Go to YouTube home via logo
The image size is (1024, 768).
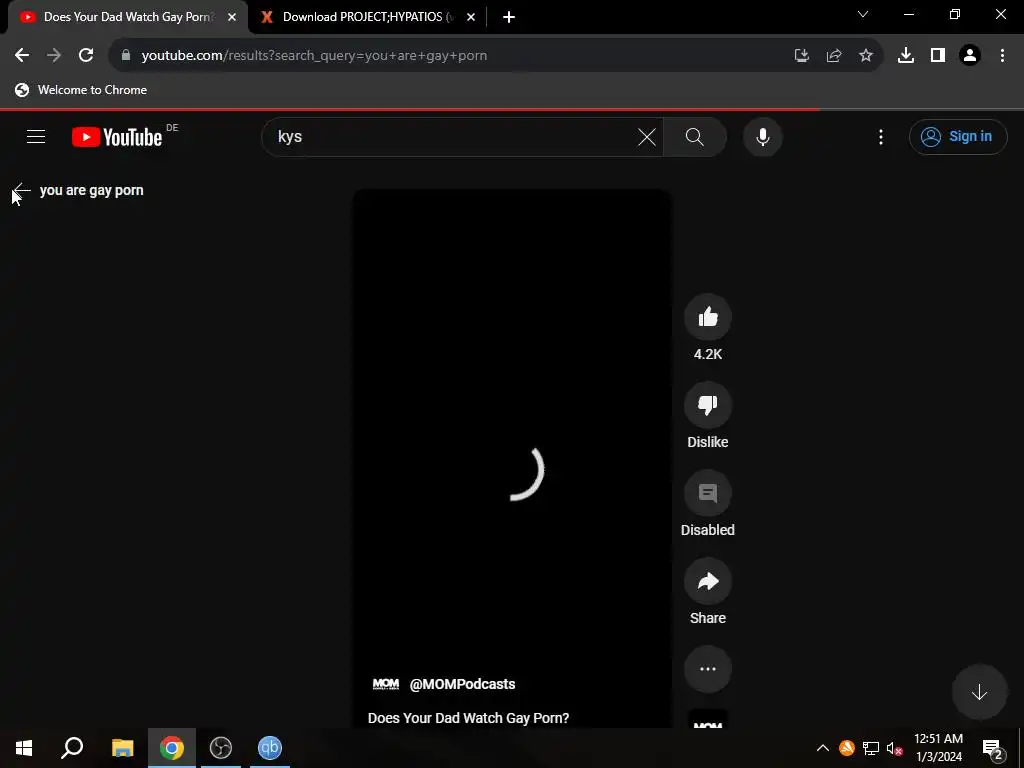point(117,137)
